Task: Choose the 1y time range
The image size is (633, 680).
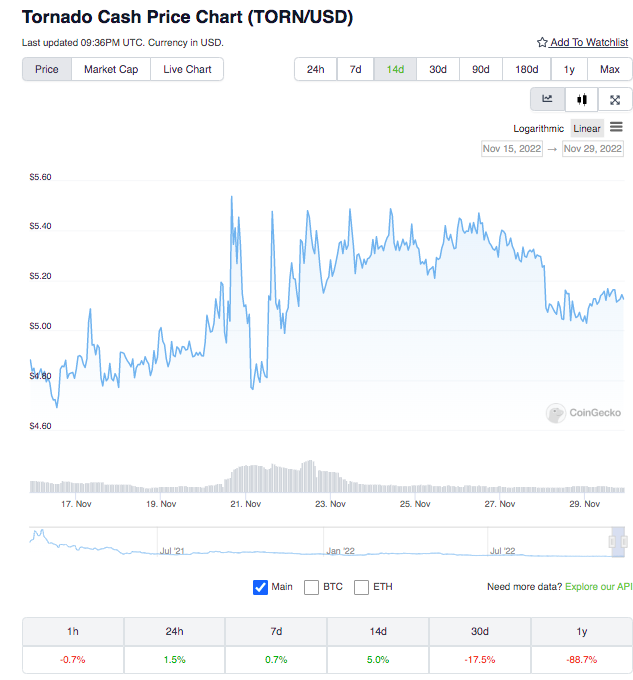Action: point(569,69)
